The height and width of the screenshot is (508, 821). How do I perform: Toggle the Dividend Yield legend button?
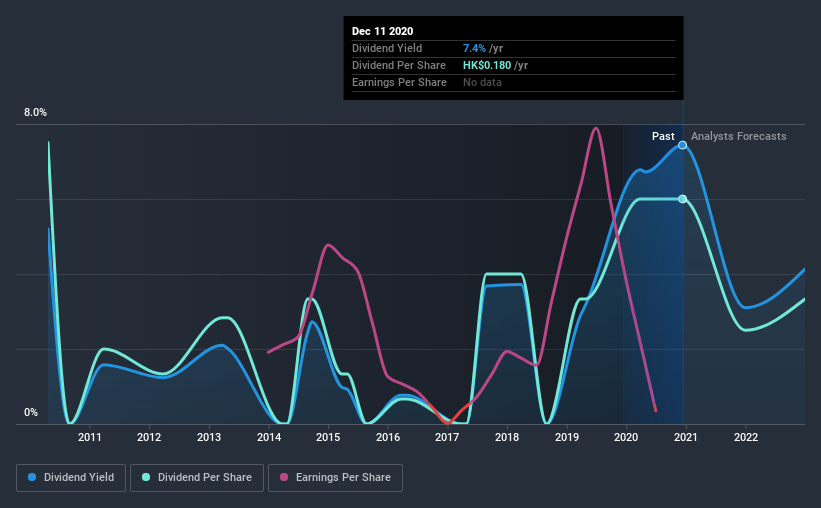(x=71, y=478)
